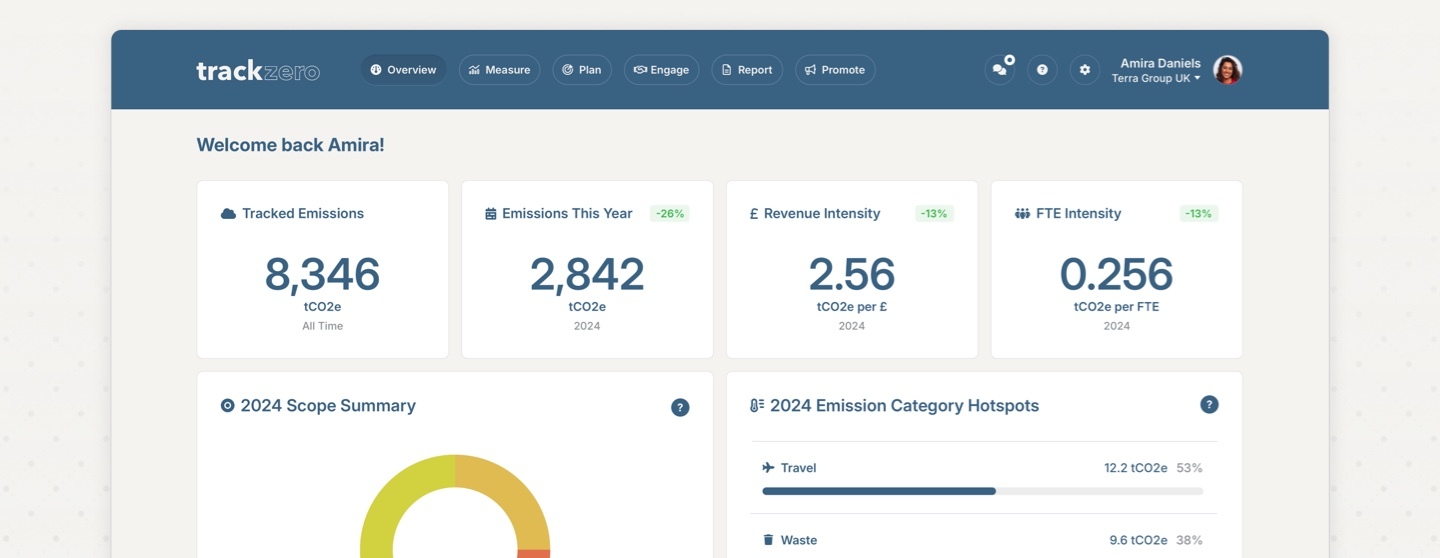Image resolution: width=1440 pixels, height=558 pixels.
Task: Click the Waste hotspot label
Action: (799, 540)
